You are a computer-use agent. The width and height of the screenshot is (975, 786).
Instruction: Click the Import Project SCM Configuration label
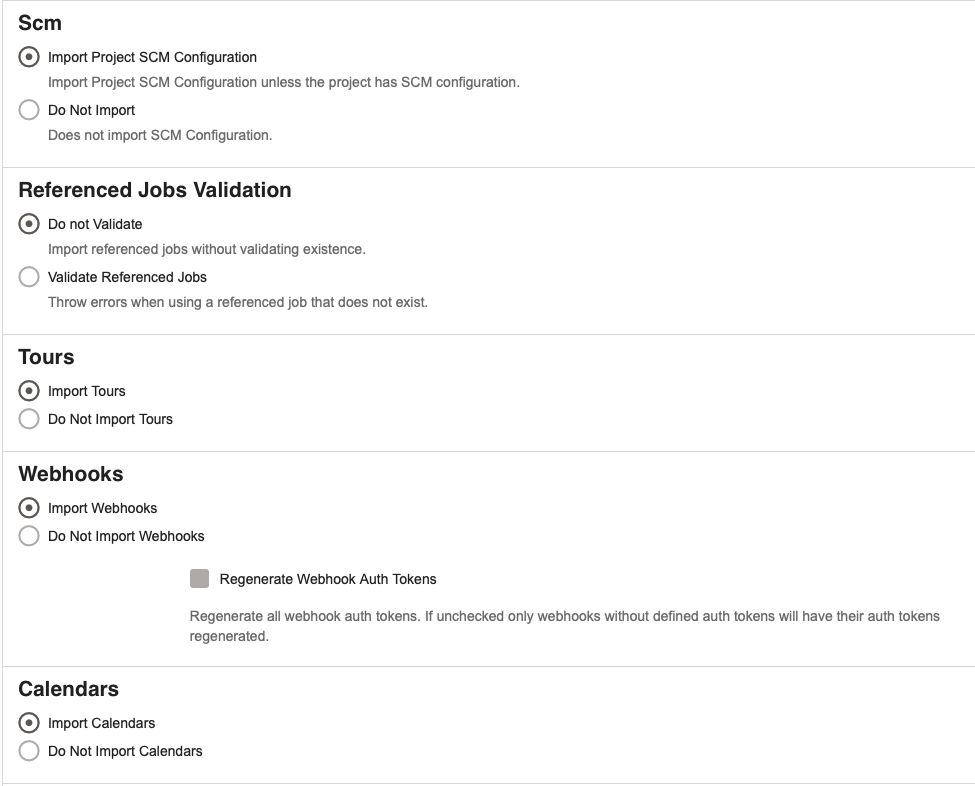point(152,57)
